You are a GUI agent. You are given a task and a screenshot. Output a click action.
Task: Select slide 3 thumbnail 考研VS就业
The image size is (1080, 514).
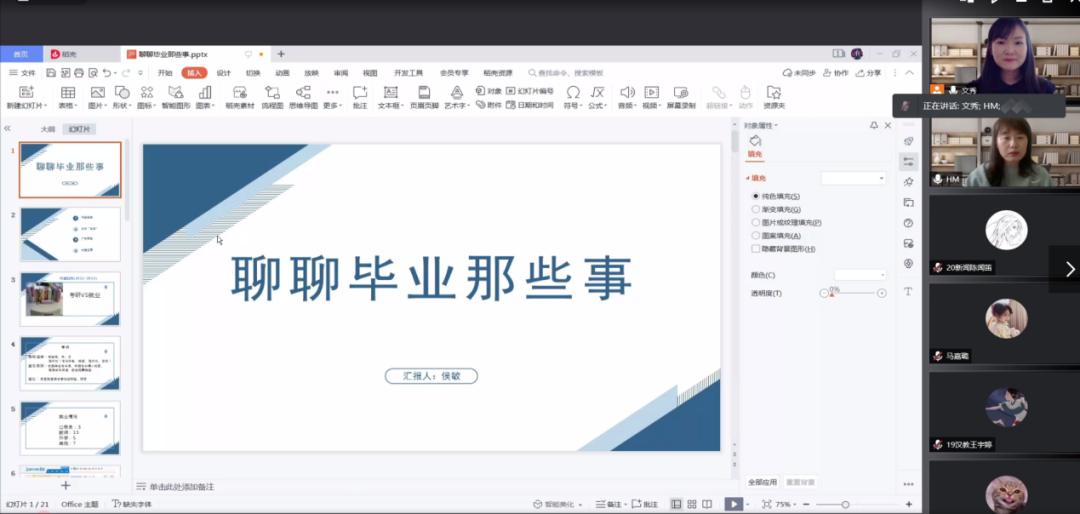click(70, 297)
